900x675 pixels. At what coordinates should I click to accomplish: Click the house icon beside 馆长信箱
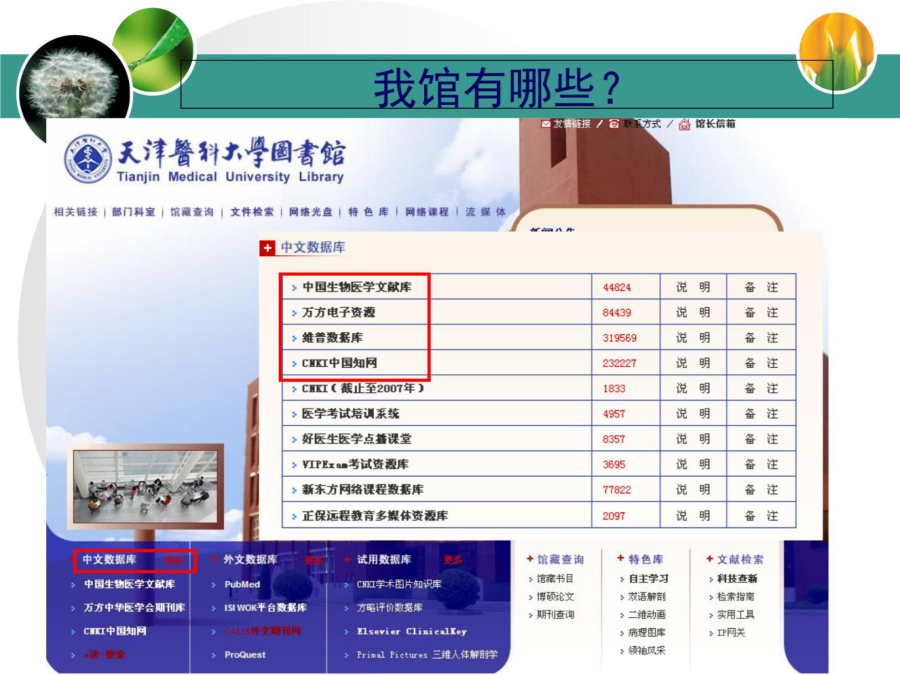point(684,124)
